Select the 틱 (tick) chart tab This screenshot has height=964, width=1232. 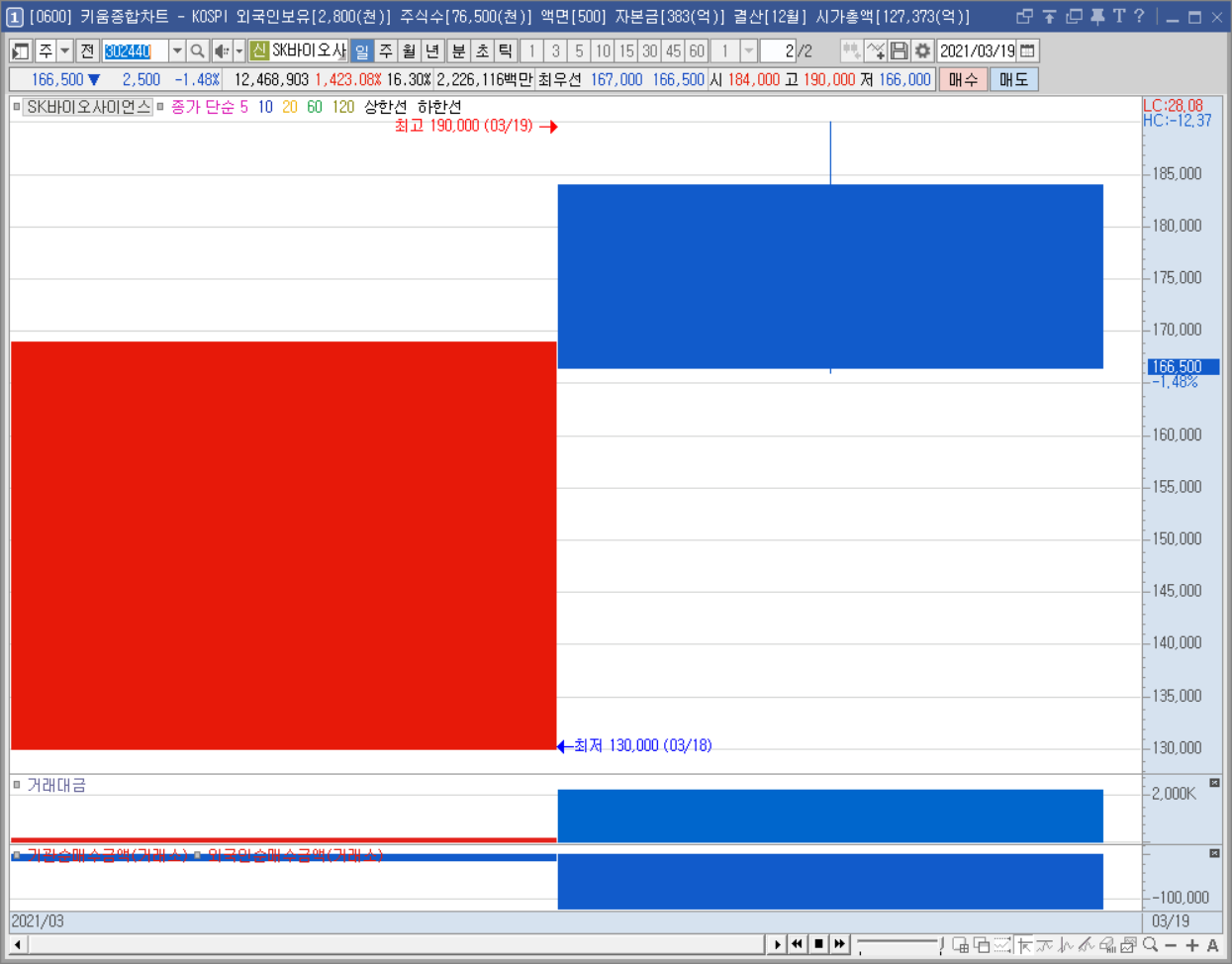[506, 50]
